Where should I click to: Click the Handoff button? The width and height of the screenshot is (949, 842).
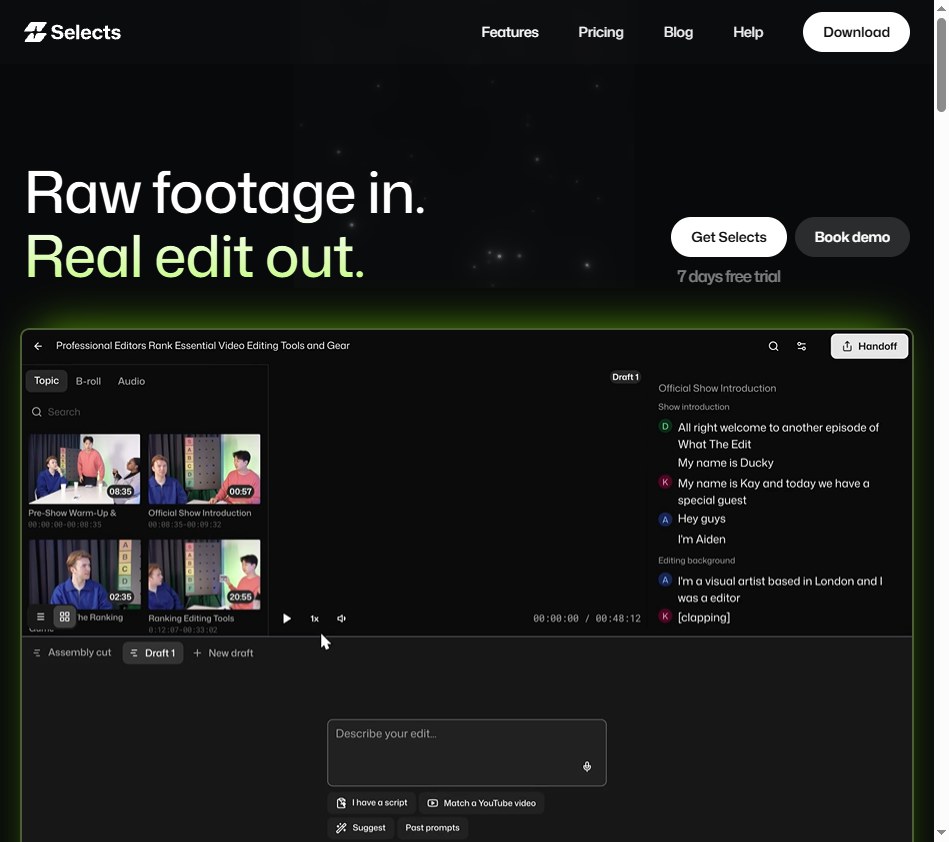click(869, 346)
